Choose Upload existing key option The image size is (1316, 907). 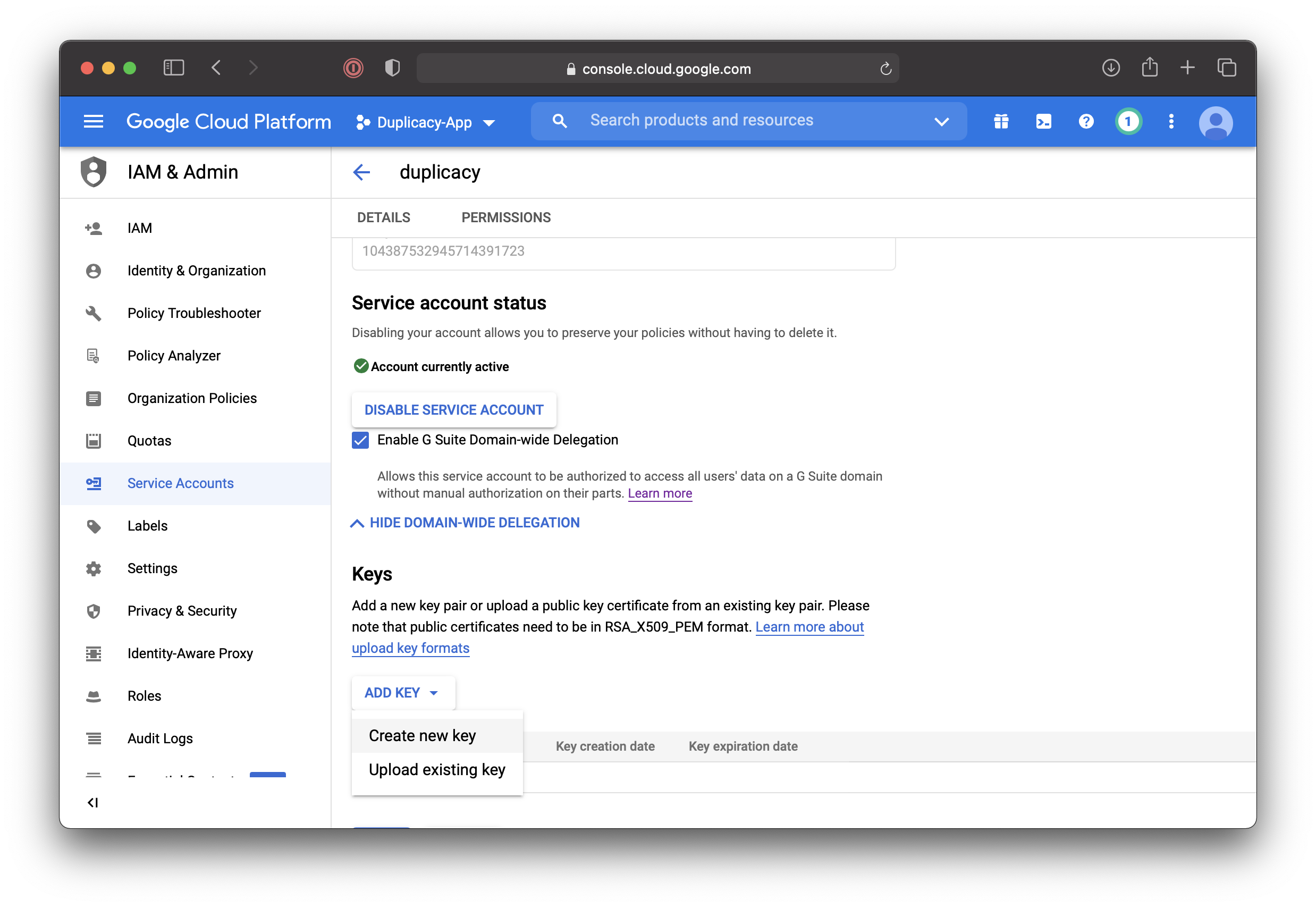click(x=436, y=770)
